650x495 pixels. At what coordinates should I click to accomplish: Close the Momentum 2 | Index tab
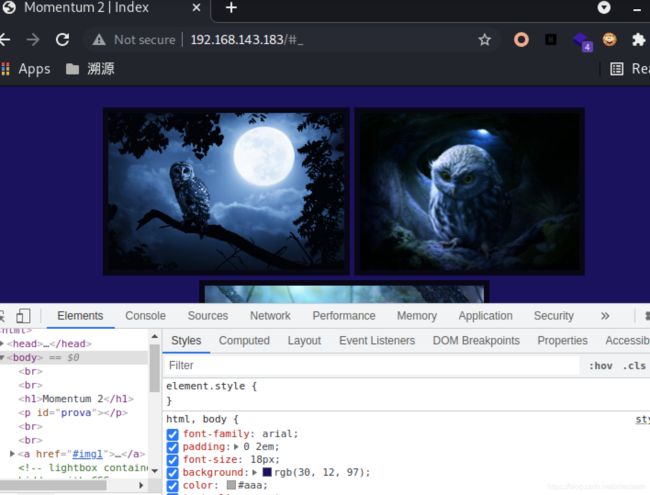[x=196, y=7]
